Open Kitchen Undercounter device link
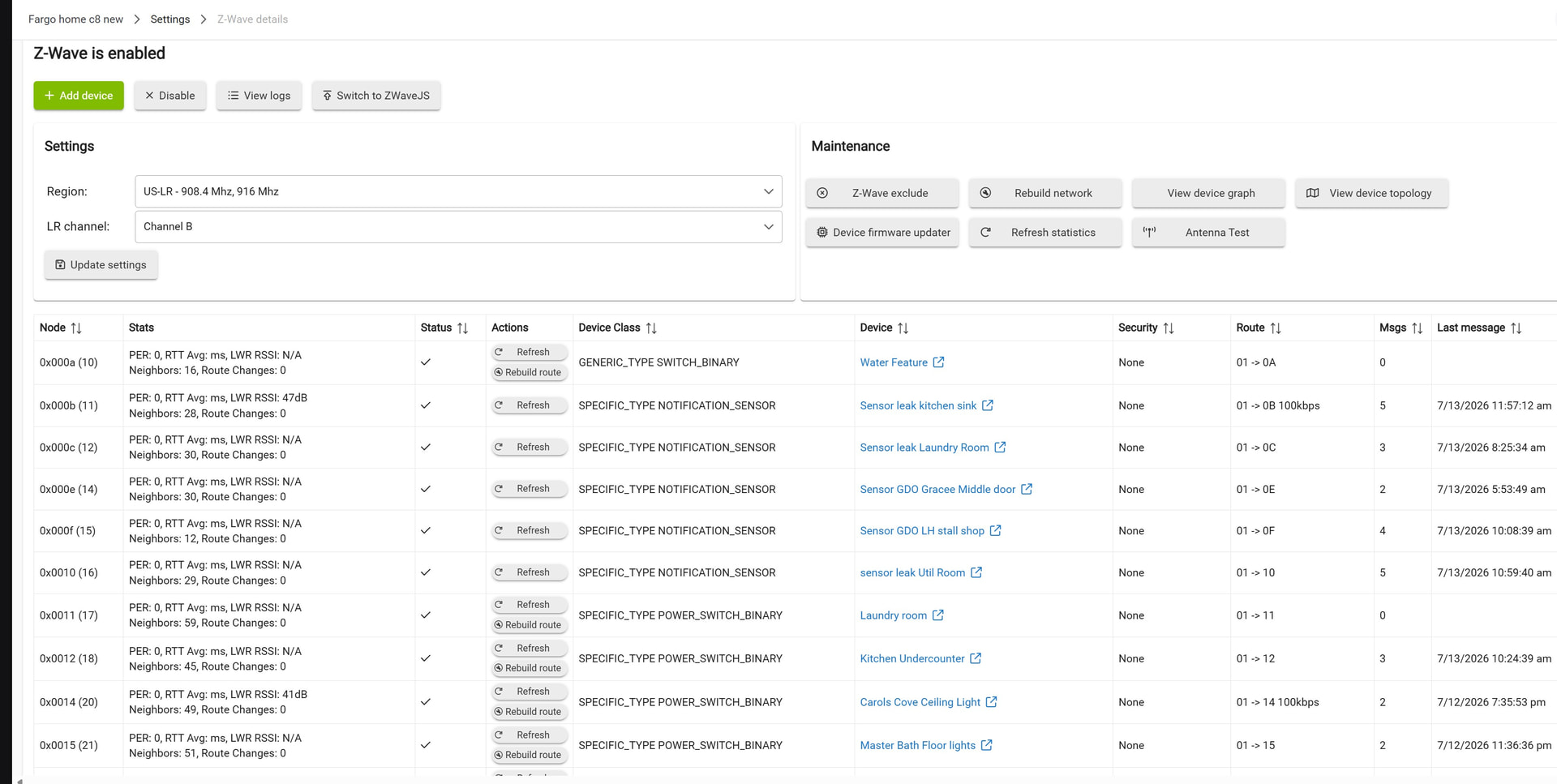The image size is (1557, 784). 912,658
